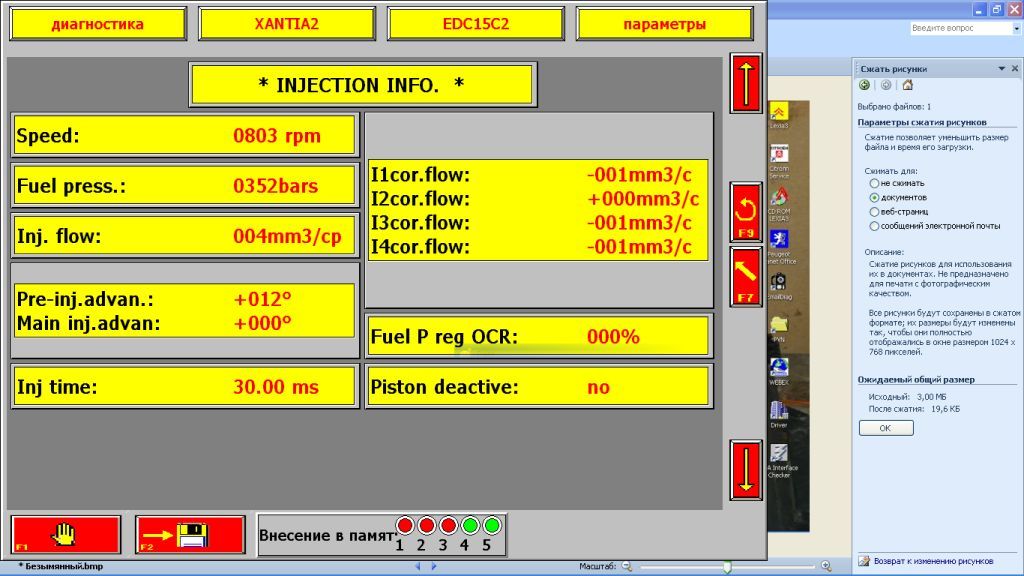Image resolution: width=1024 pixels, height=576 pixels.
Task: Click the F1 stop hand button
Action: tap(66, 535)
